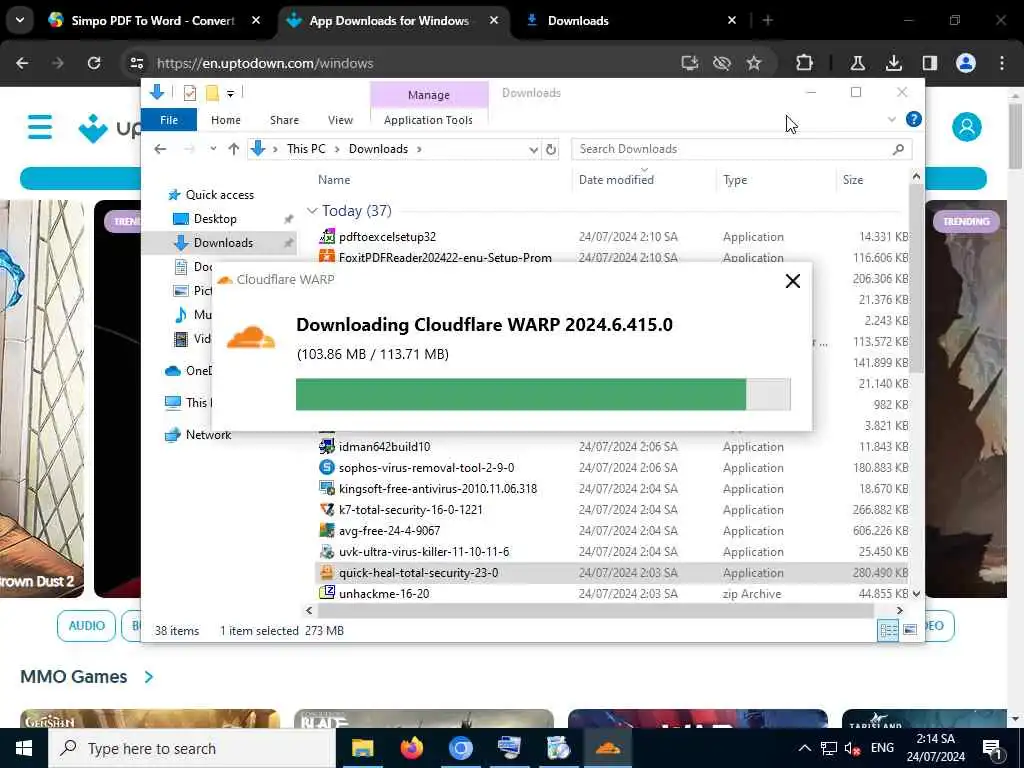
Task: Click the search magnifier icon in Explorer
Action: (x=899, y=149)
